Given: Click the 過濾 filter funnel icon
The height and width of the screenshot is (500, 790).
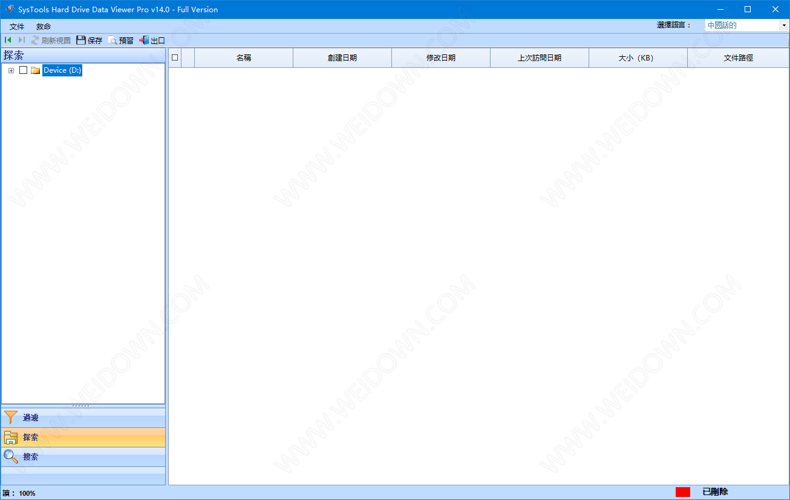Looking at the screenshot, I should [x=11, y=417].
